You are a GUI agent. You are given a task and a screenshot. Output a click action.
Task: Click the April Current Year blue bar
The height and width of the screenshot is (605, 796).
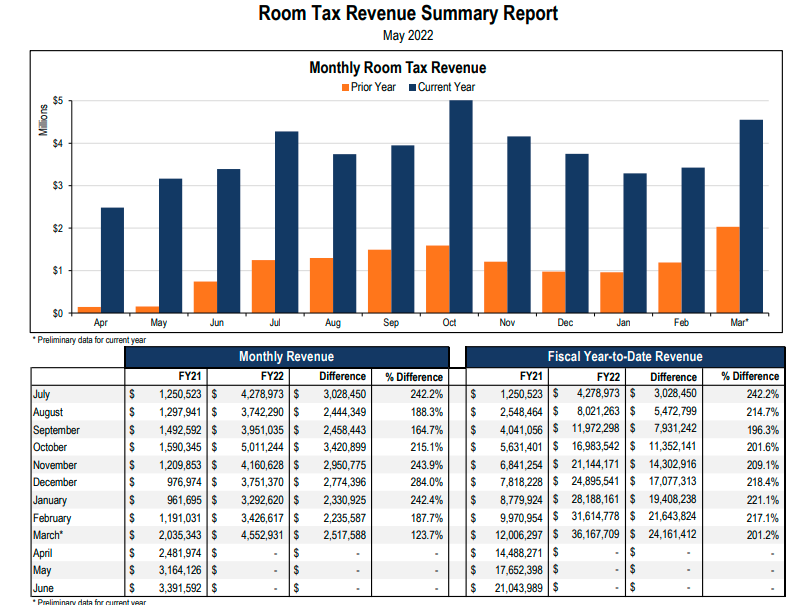coord(113,260)
